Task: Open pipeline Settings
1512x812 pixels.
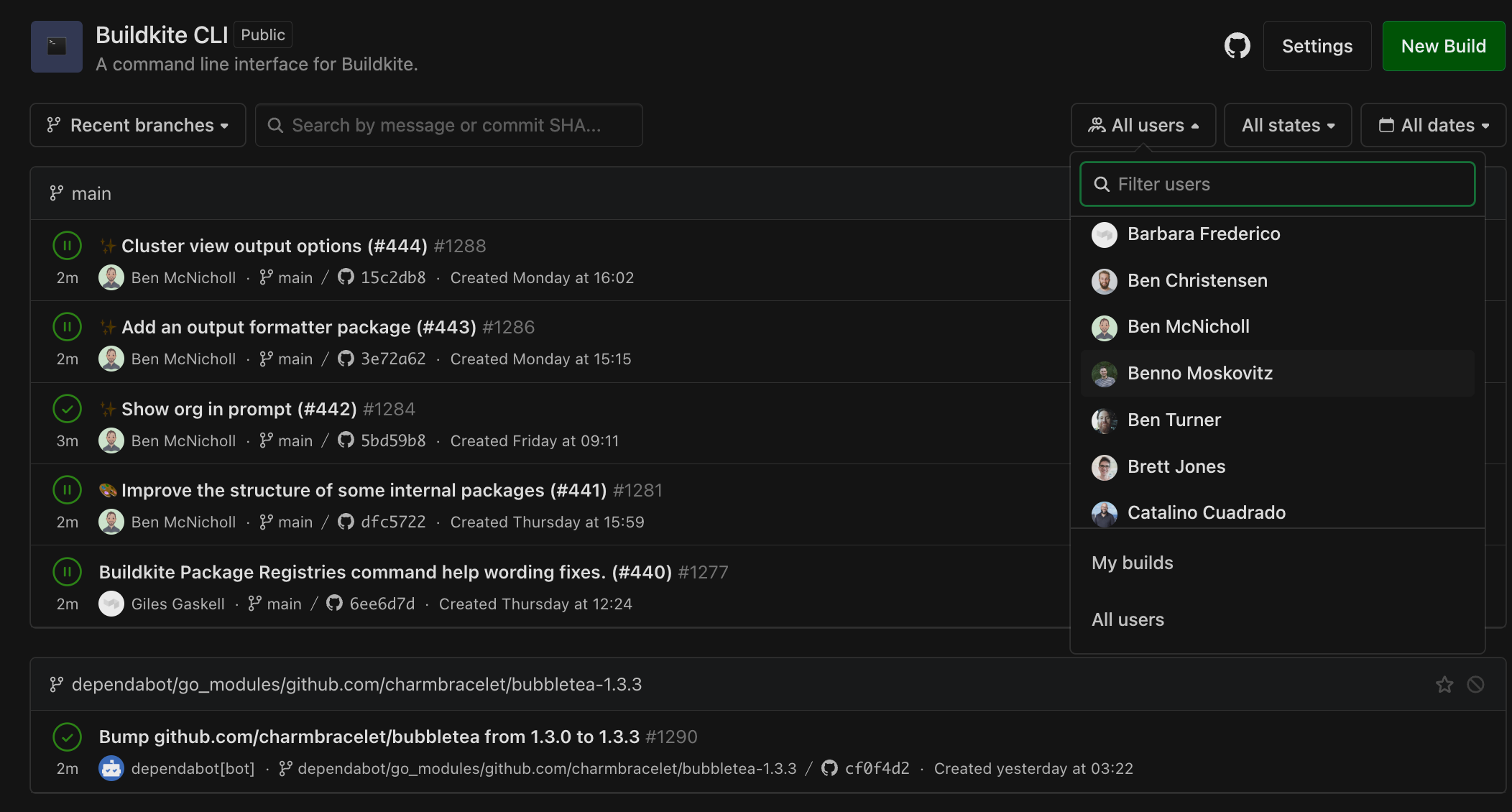Action: pyautogui.click(x=1317, y=46)
